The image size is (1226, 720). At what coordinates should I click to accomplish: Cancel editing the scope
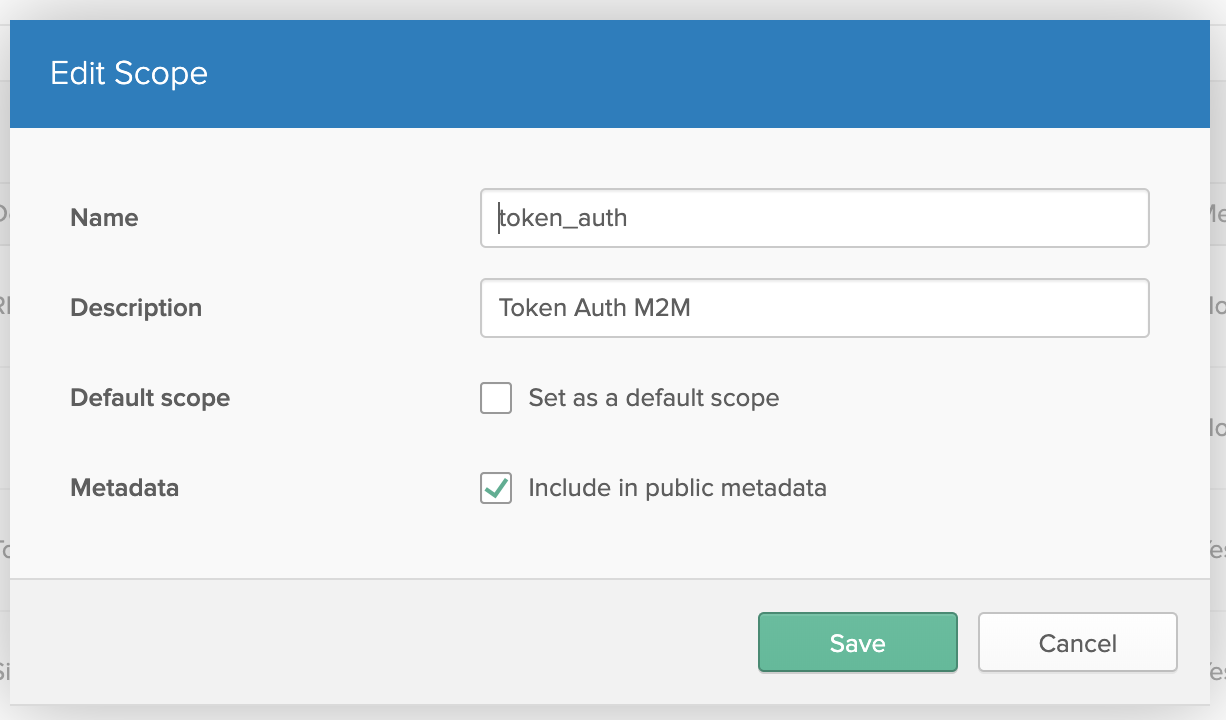click(x=1077, y=643)
